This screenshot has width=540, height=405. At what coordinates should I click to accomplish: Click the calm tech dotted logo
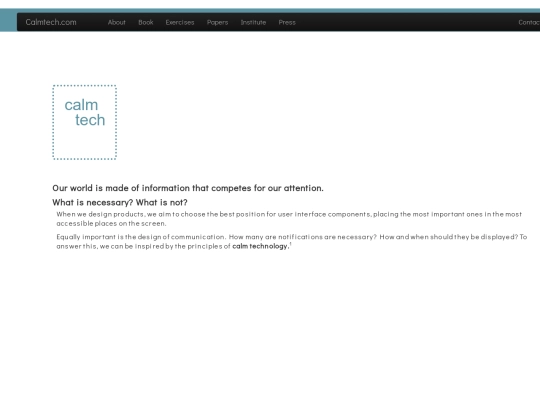tap(85, 122)
